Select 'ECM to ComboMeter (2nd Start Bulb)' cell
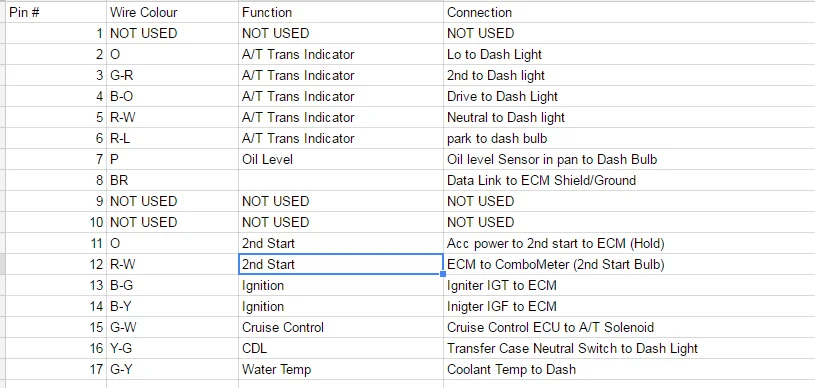 click(x=629, y=264)
